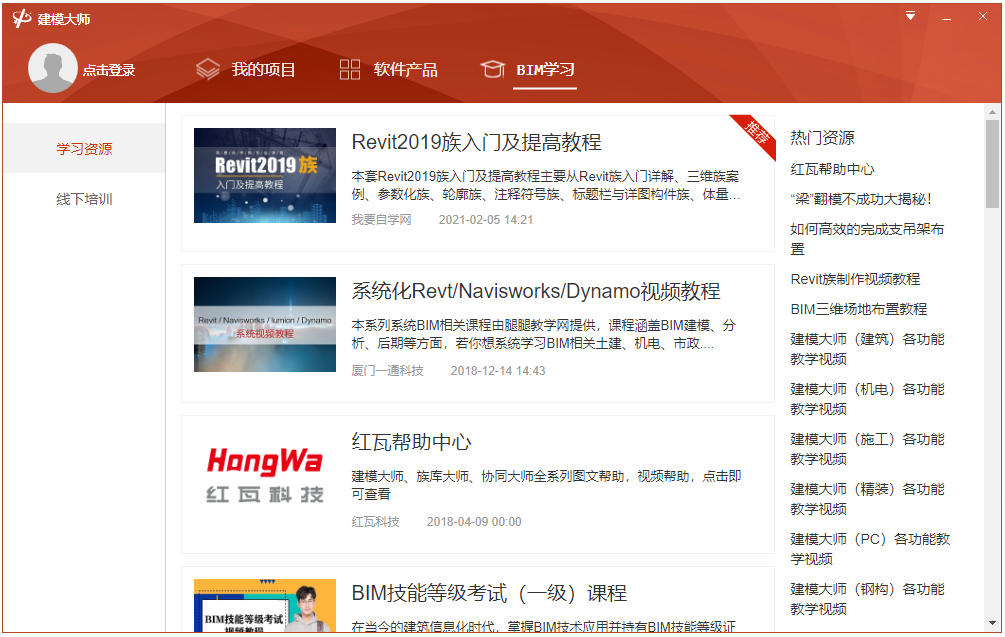1005x637 pixels.
Task: Click the date 2018-12-14 14:43
Action: click(498, 370)
